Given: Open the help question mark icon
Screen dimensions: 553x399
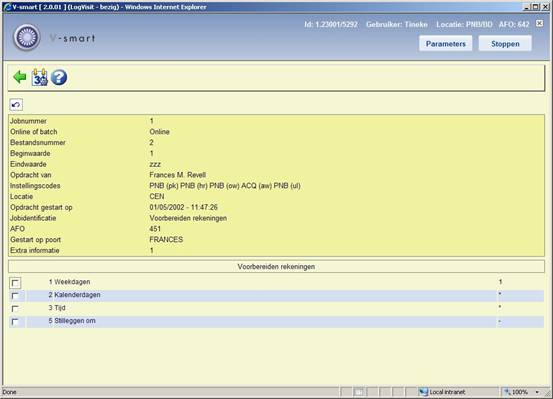Looking at the screenshot, I should (59, 77).
